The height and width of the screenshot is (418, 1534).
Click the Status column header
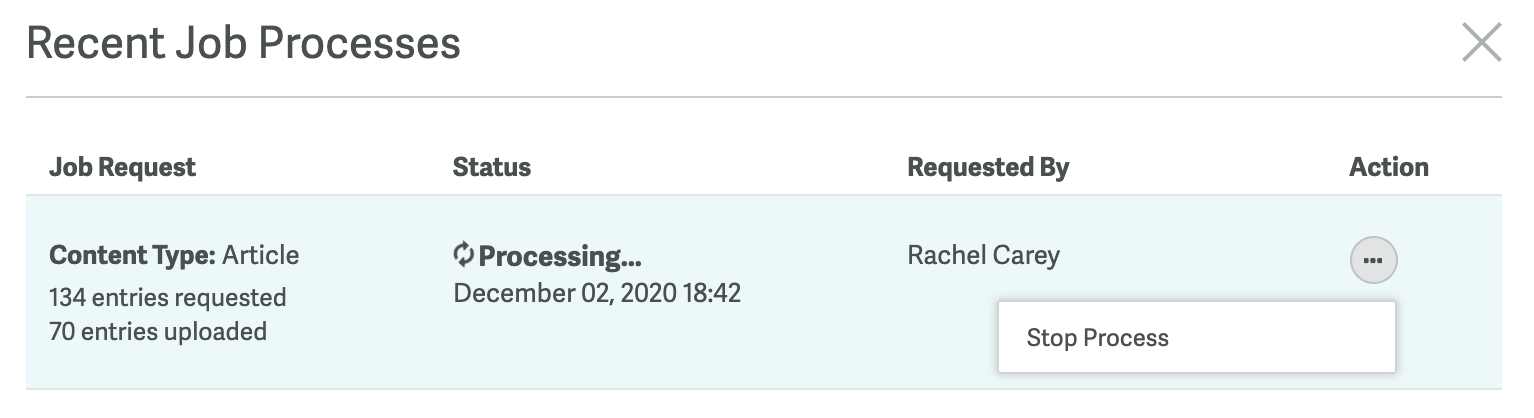(x=491, y=167)
